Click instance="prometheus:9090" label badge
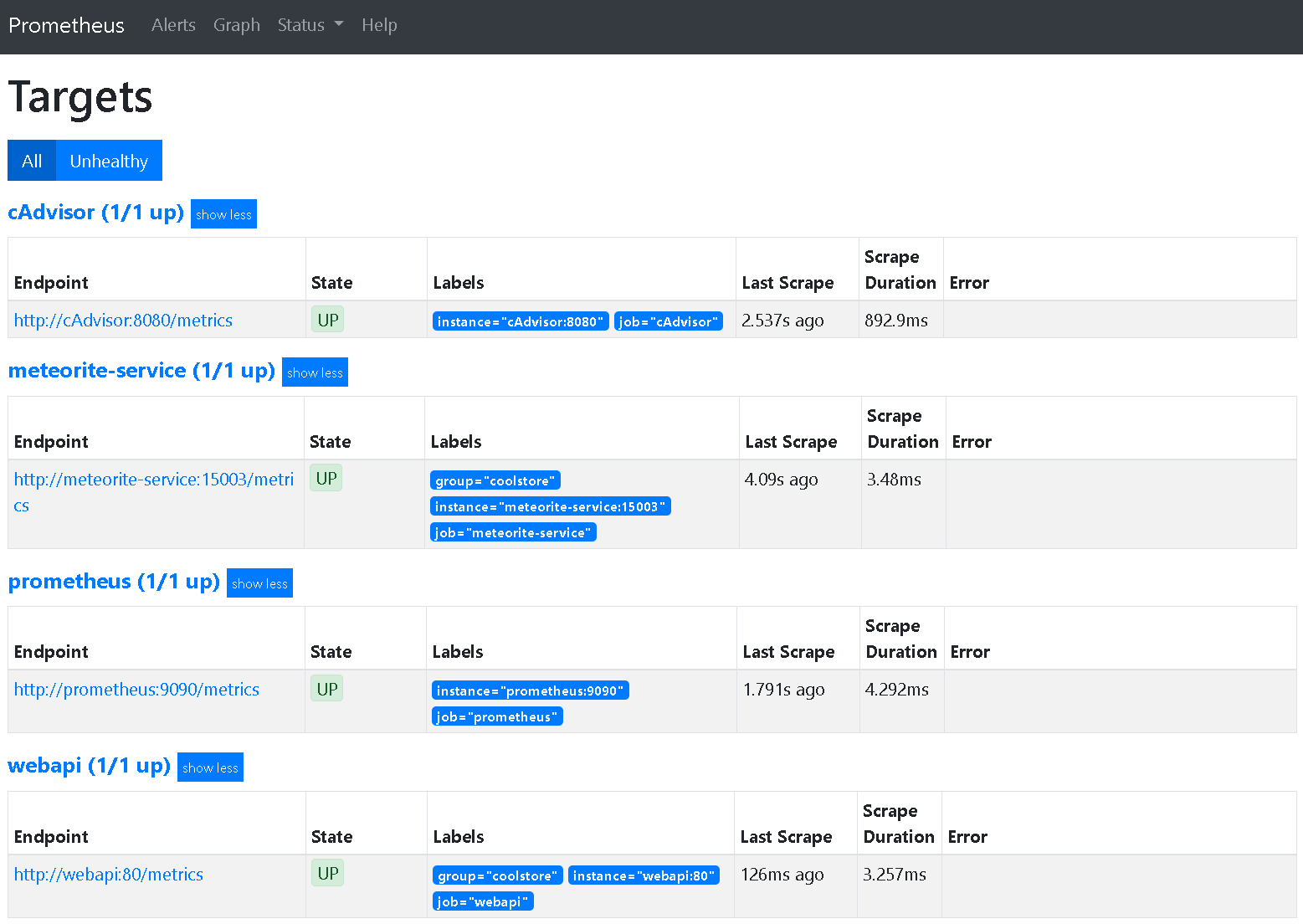 (531, 690)
